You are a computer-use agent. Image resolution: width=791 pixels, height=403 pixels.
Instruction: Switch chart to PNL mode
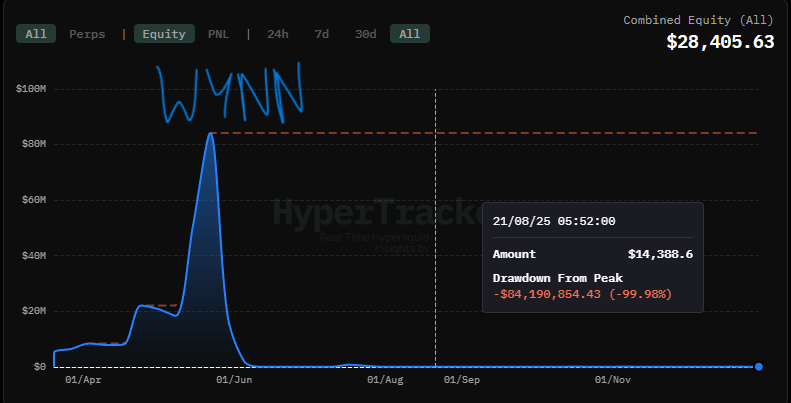point(218,34)
